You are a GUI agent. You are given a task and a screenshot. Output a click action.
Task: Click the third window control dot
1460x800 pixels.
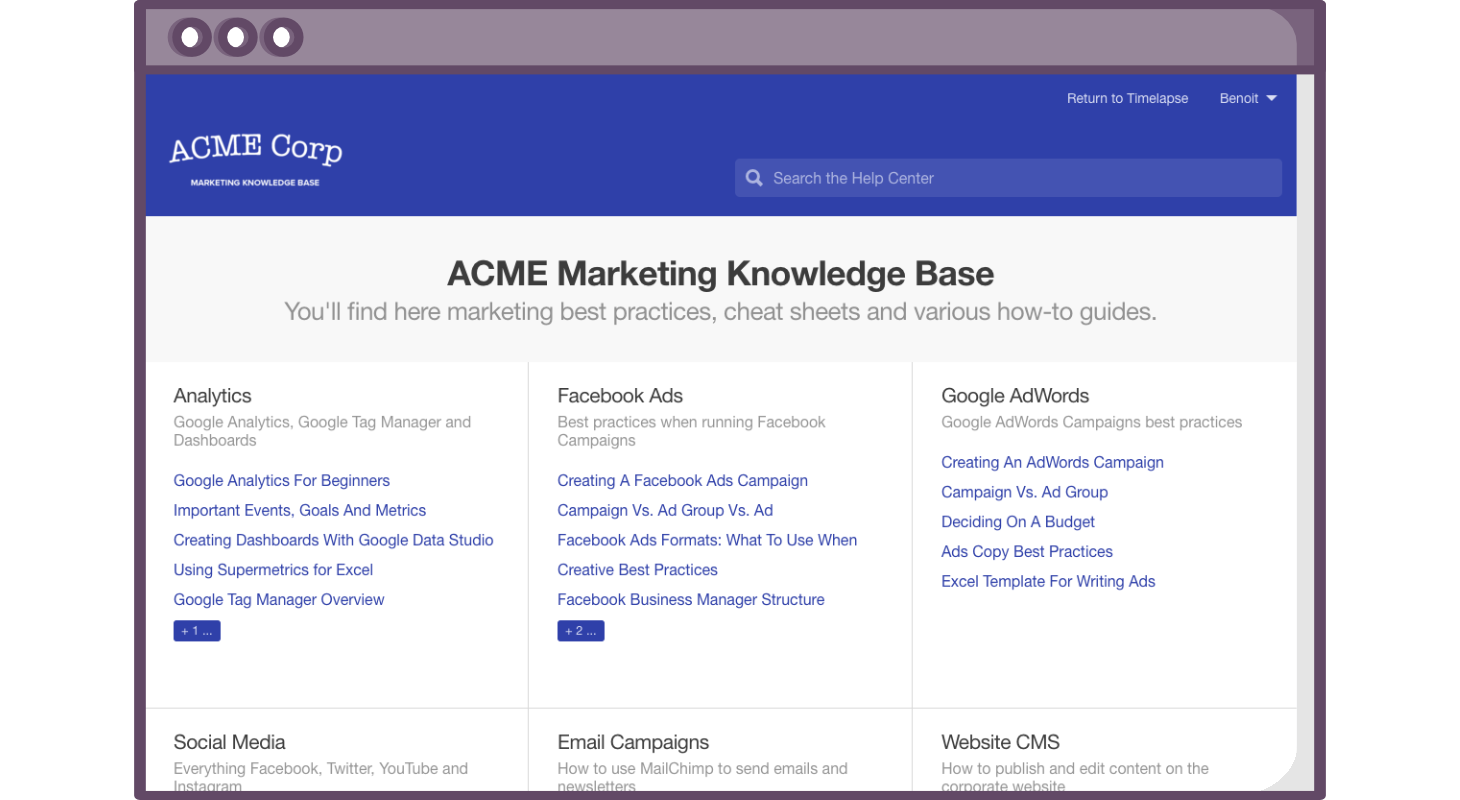click(281, 38)
